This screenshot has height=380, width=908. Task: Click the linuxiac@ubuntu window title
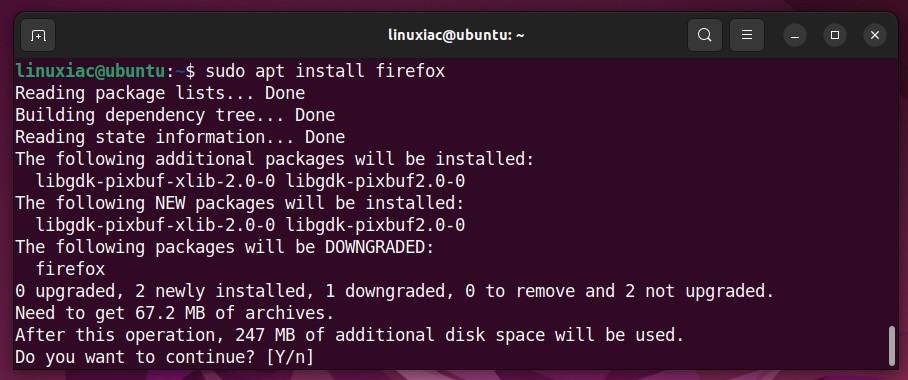tap(456, 35)
